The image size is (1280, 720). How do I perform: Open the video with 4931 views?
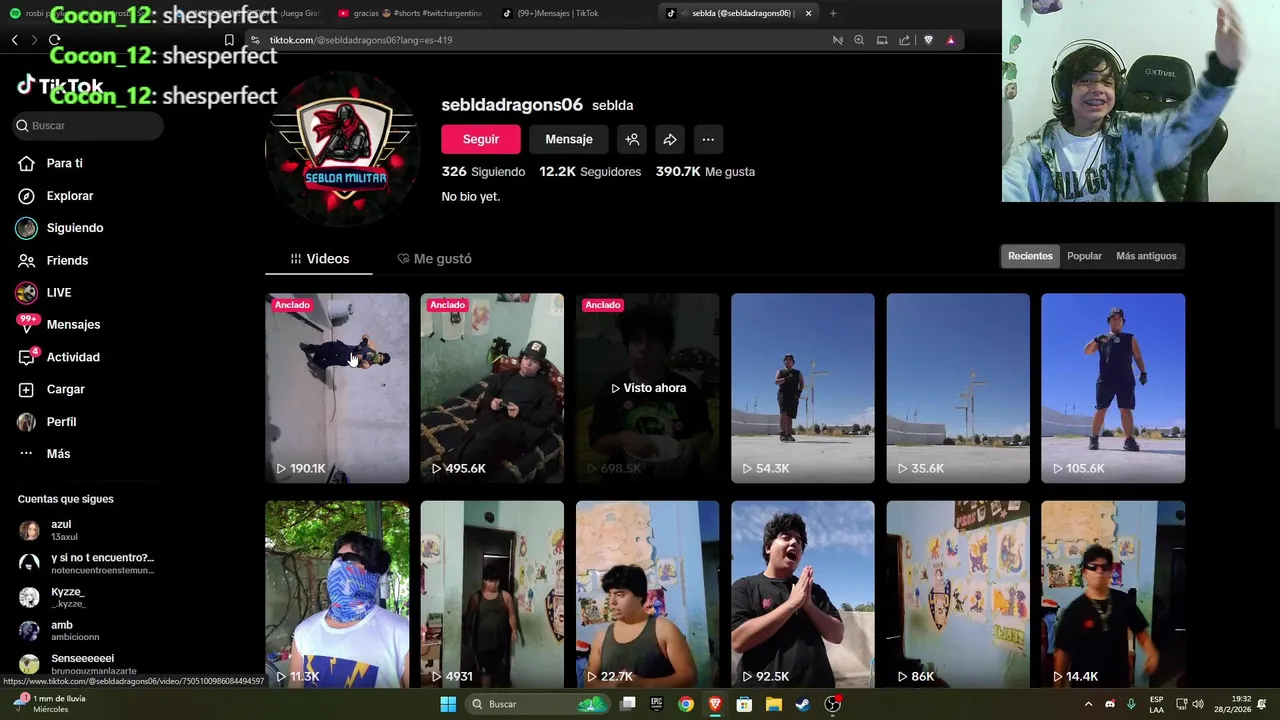[492, 594]
